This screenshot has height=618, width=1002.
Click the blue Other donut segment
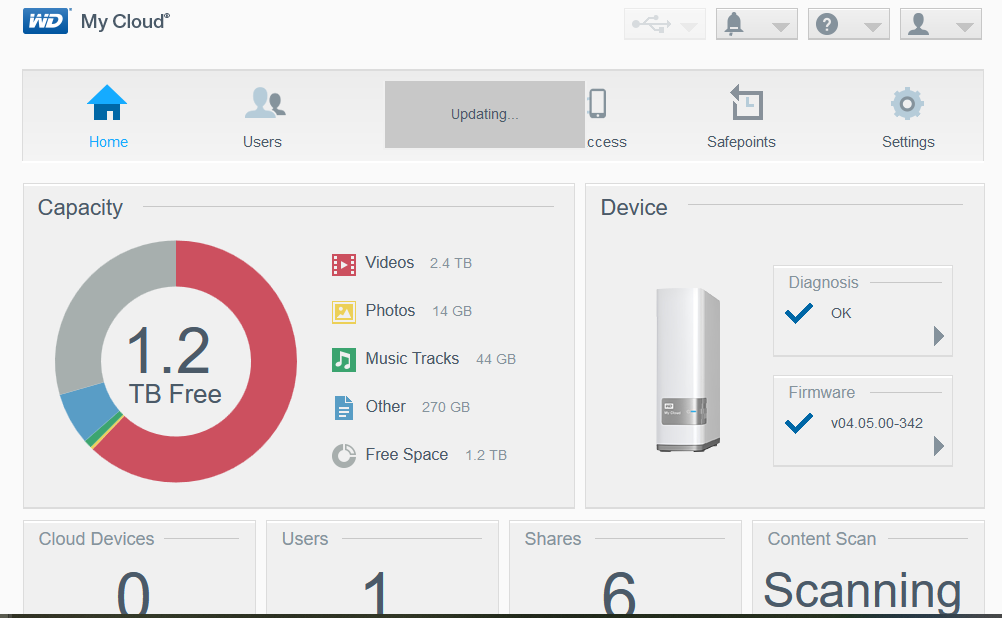point(89,409)
